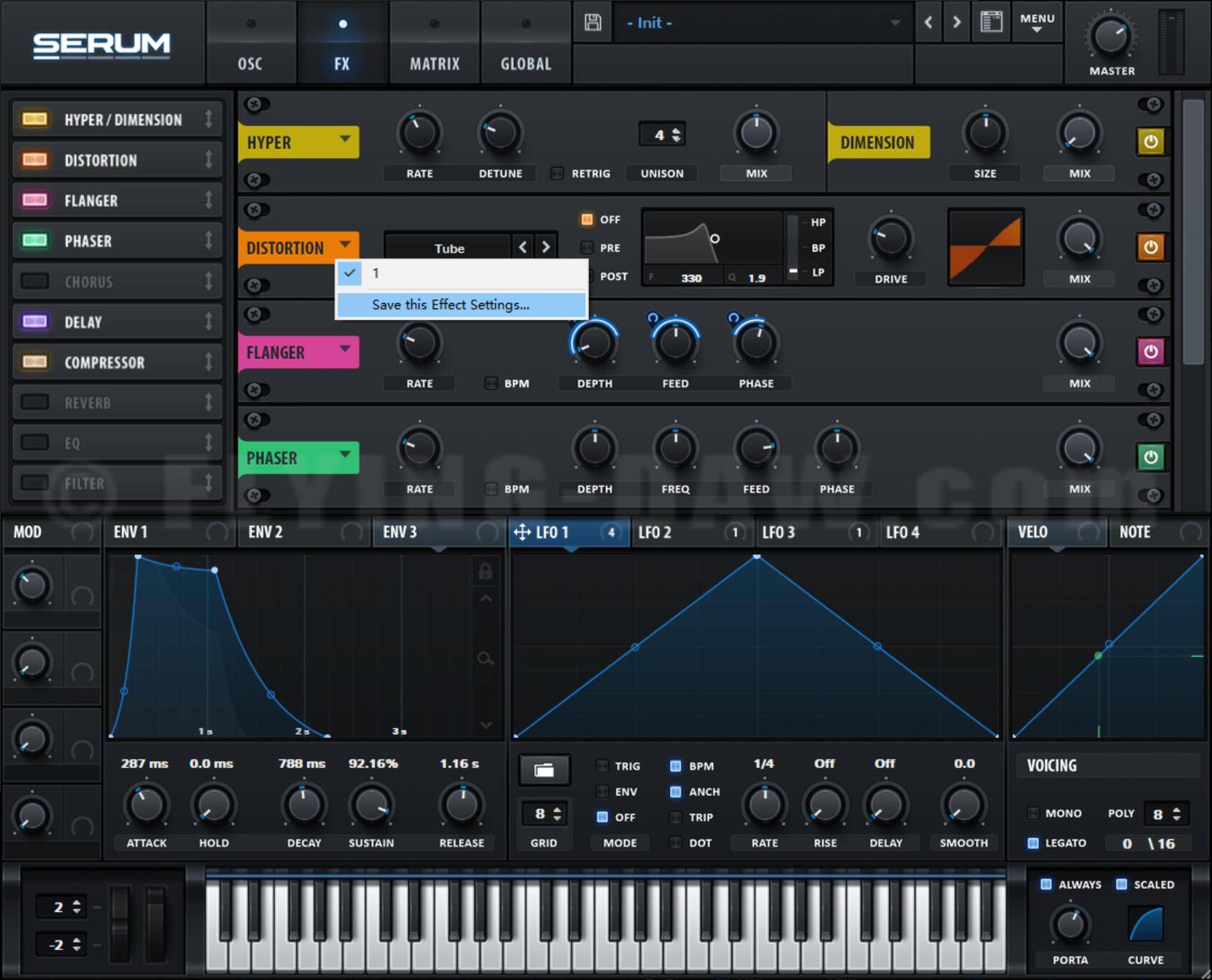Click the distortion waveshape display
This screenshot has height=980, width=1212.
tap(985, 248)
